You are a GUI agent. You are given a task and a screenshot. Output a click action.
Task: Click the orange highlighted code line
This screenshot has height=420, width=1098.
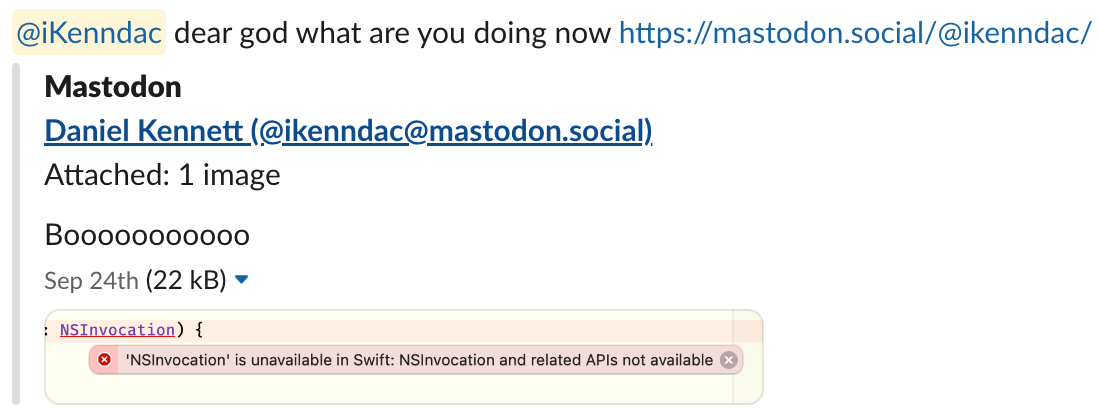[450, 328]
